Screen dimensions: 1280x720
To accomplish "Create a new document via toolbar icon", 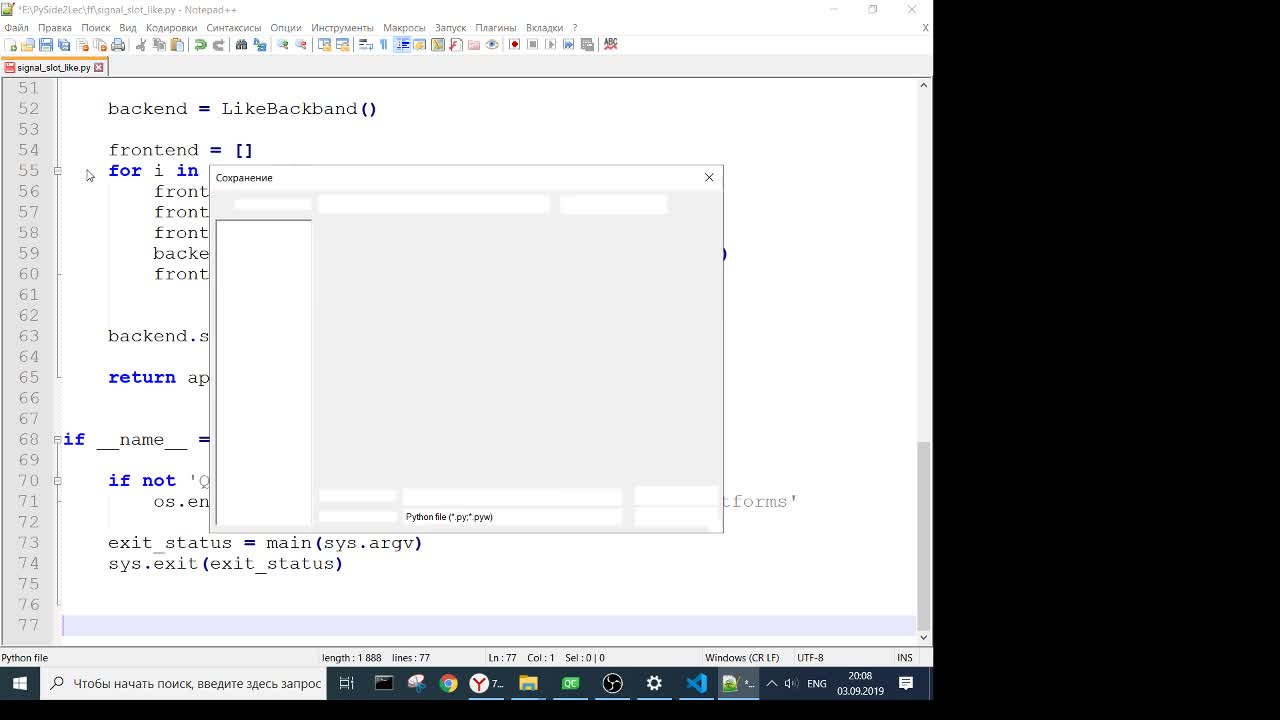I will 11,44.
